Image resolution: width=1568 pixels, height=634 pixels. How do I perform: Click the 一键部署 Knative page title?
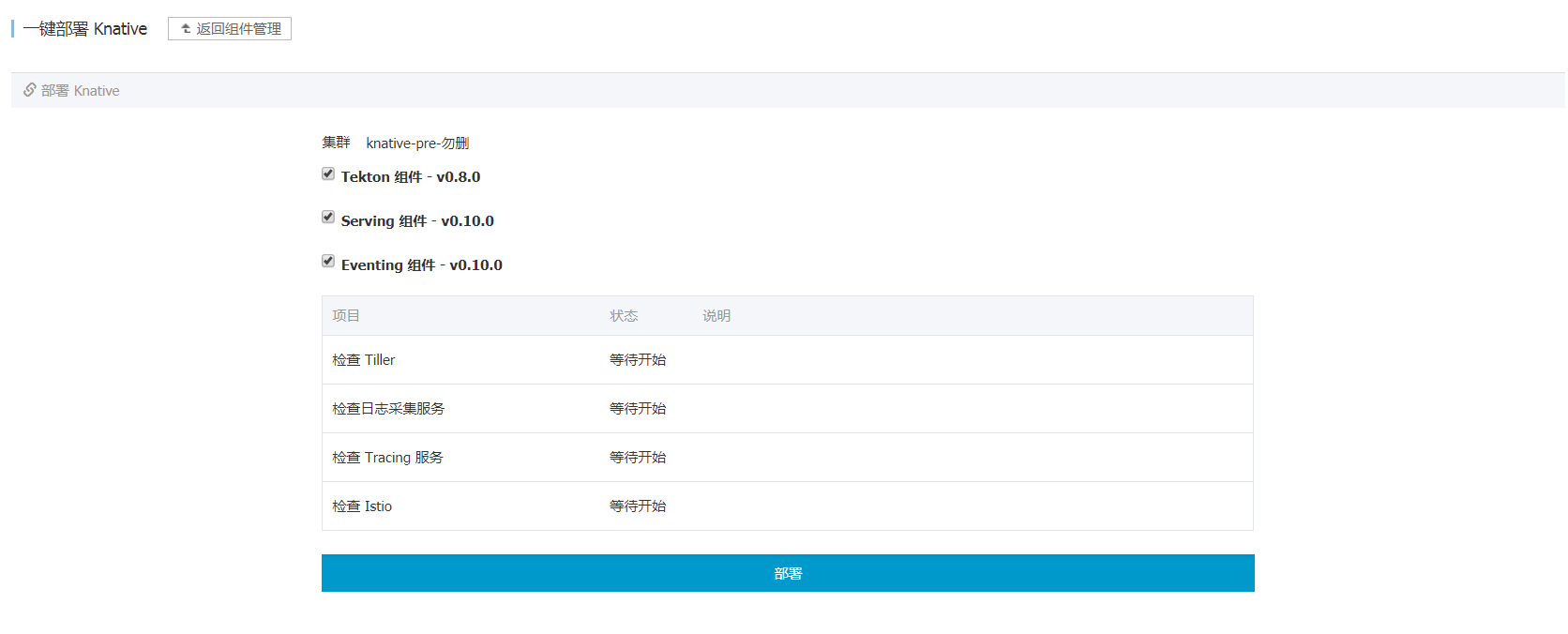85,29
